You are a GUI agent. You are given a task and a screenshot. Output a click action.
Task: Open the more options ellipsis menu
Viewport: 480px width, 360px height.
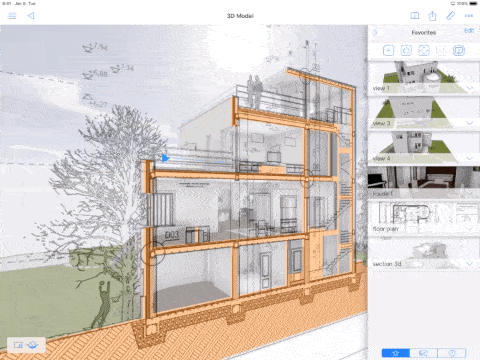click(x=469, y=16)
